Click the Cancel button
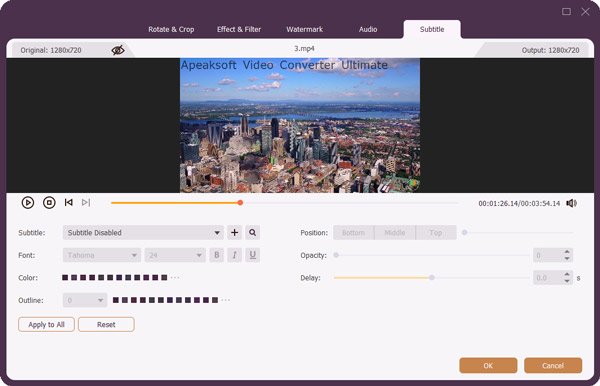 click(x=553, y=365)
